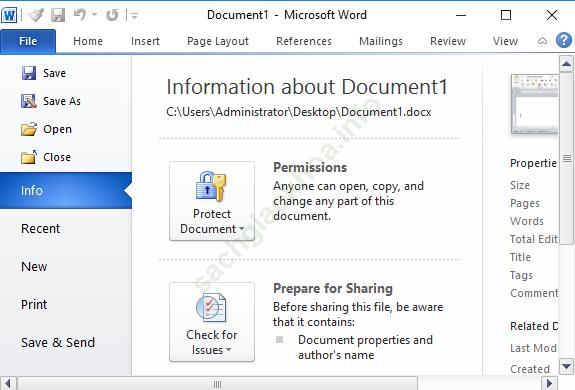Click the scroll up arrow of vertical scrollbar
Screen dimensions: 575x390
pyautogui.click(x=566, y=64)
